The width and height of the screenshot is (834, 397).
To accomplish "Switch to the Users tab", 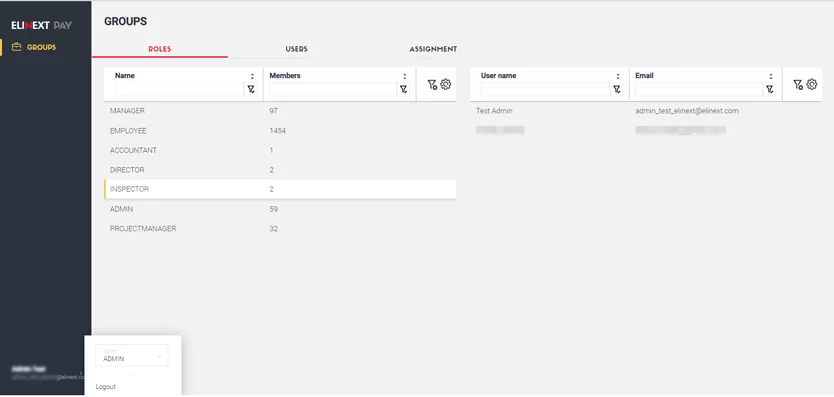I will pos(296,49).
